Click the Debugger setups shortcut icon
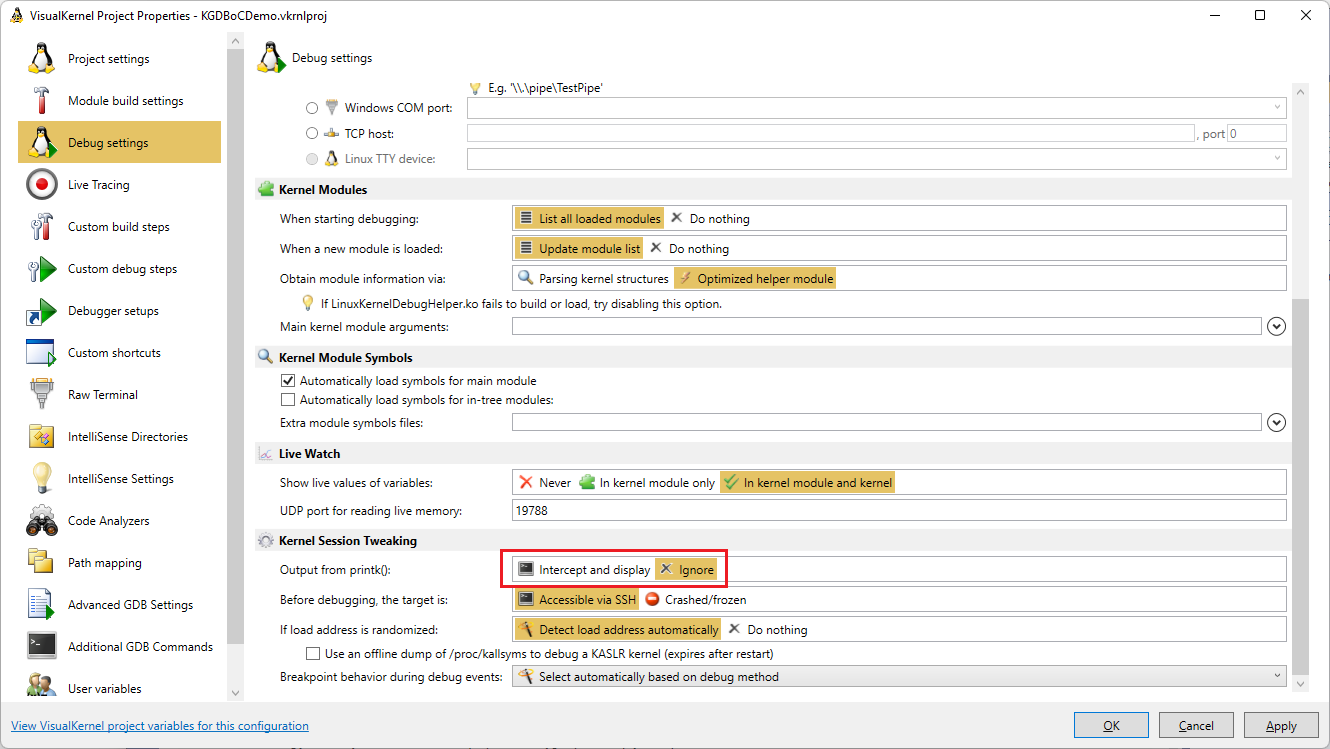 pos(41,311)
